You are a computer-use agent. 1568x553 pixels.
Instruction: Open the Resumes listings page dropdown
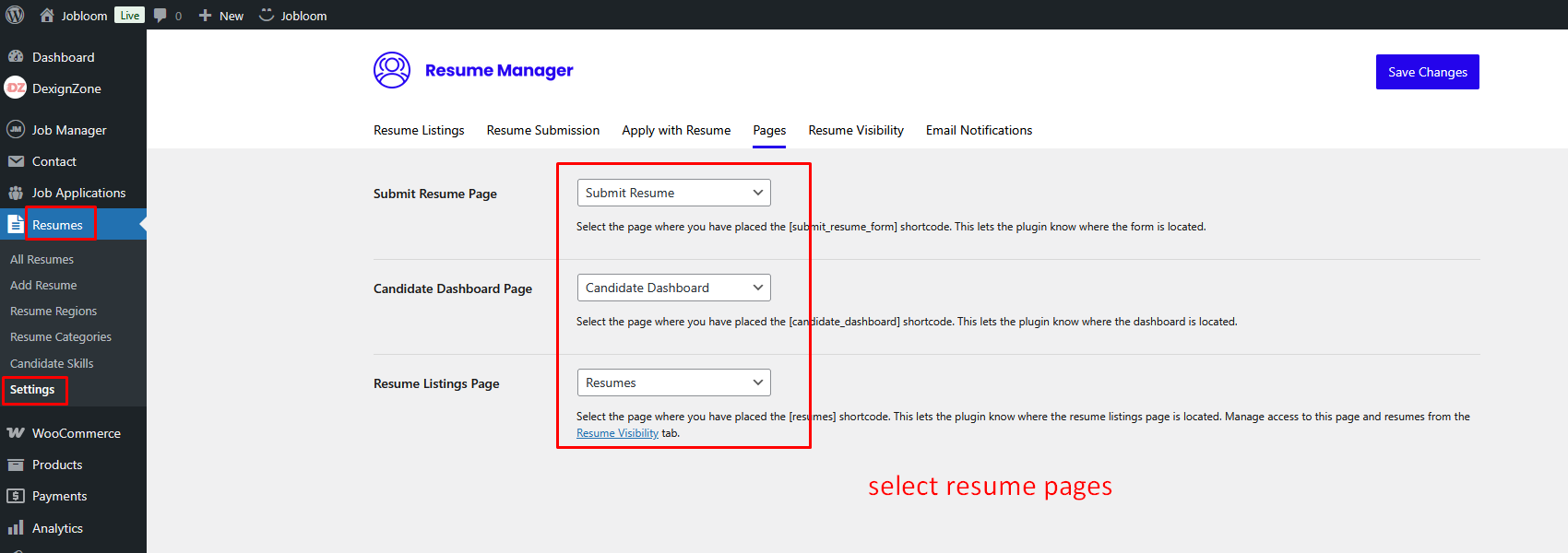pos(673,382)
